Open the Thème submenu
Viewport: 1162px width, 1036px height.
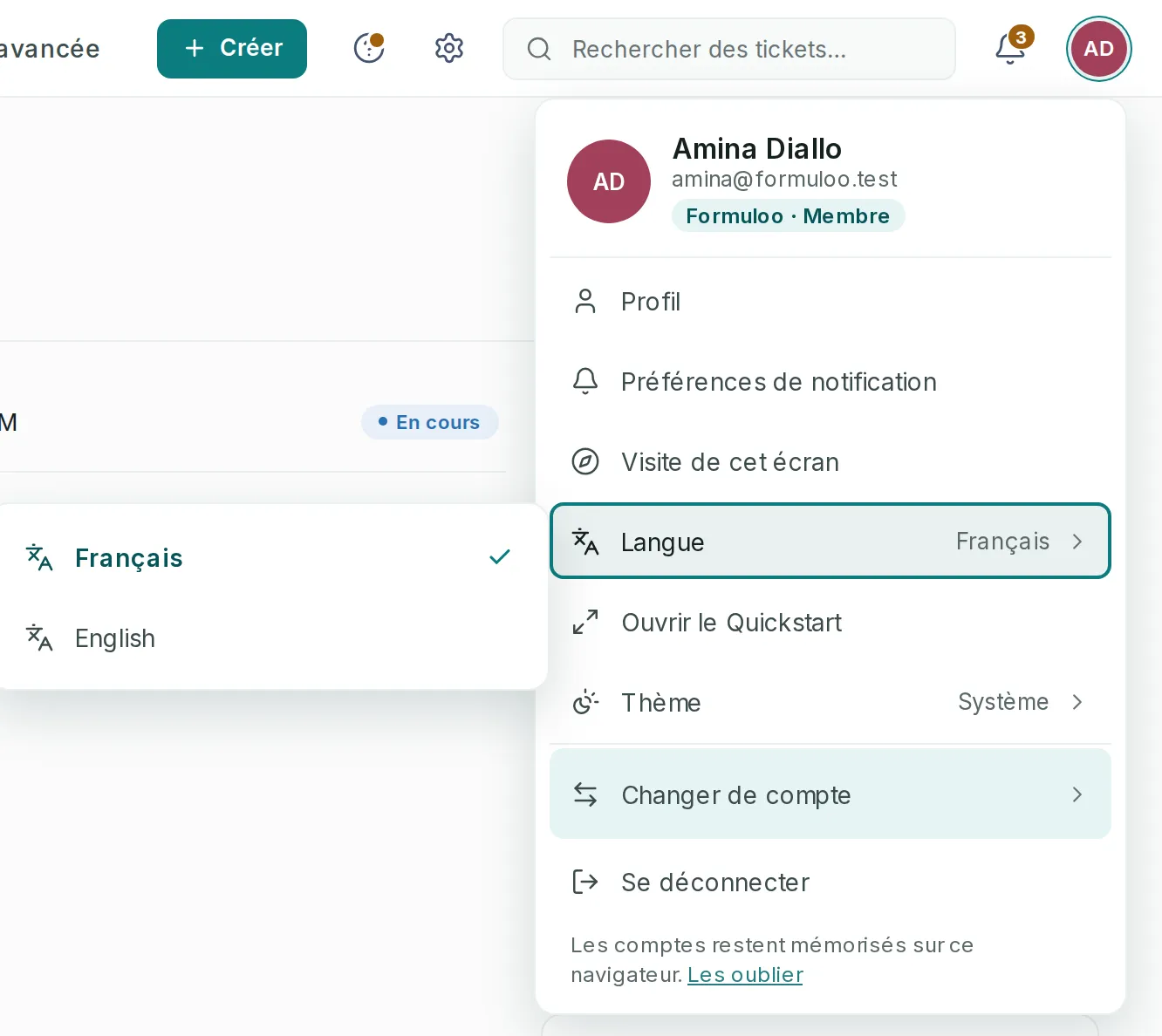[830, 703]
